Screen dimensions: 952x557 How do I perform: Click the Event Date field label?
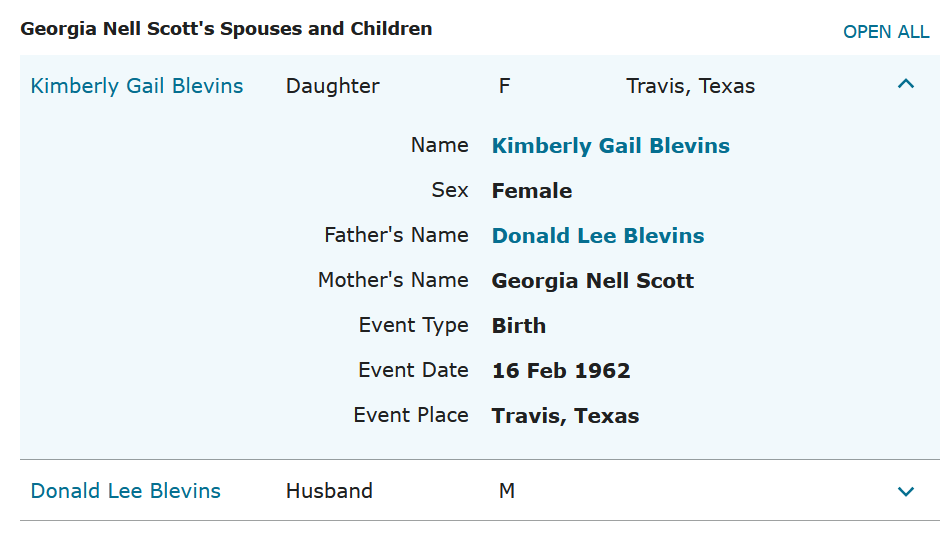[x=413, y=370]
